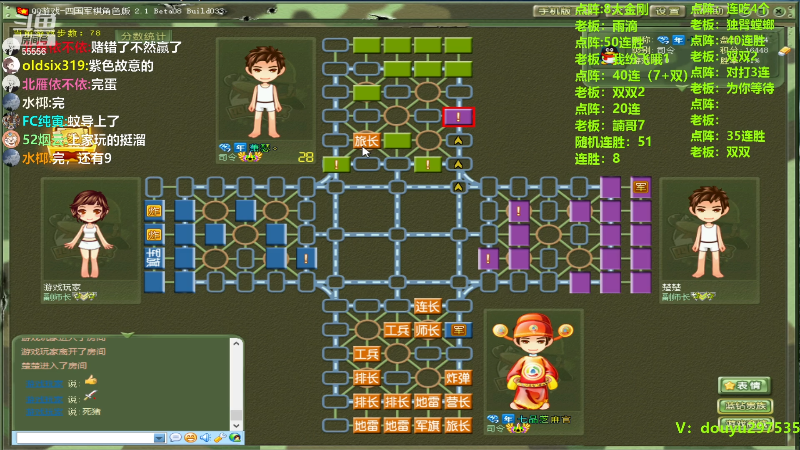
Task: Click the QQ penguin icon
Action: tap(608, 55)
